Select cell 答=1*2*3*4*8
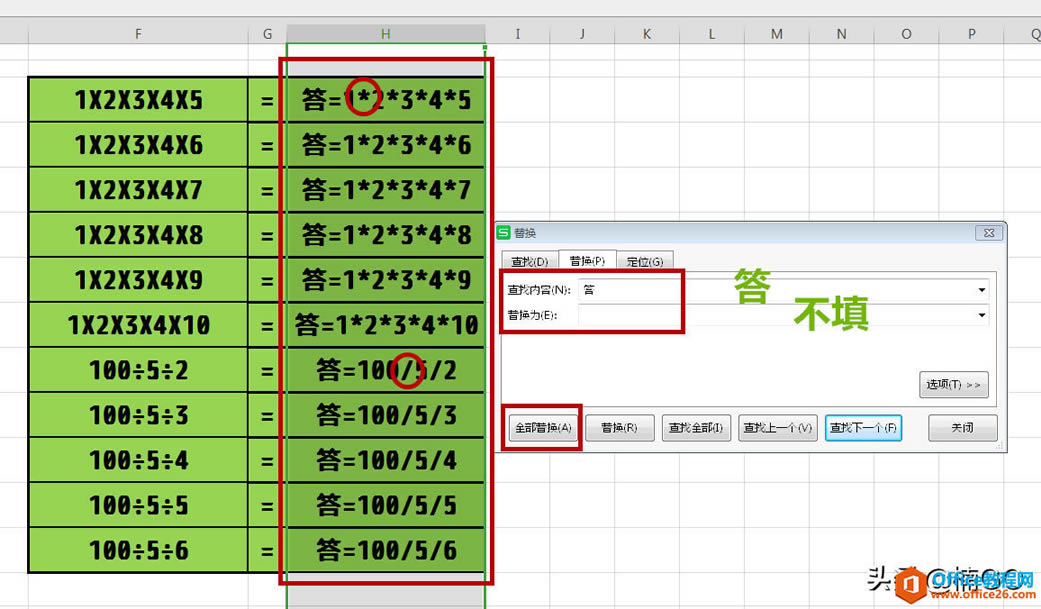Screen dimensions: 1041x609 coord(386,235)
